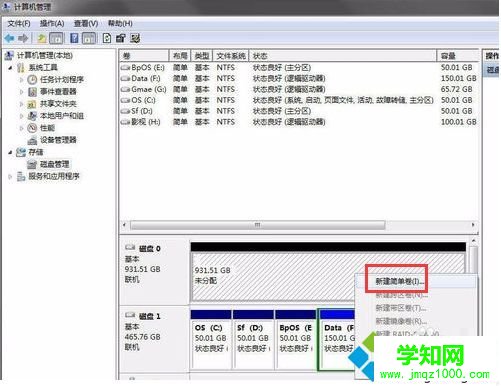Screen dimensions: 501x386
Task: Sort by the 状态 column header
Action: [343, 56]
